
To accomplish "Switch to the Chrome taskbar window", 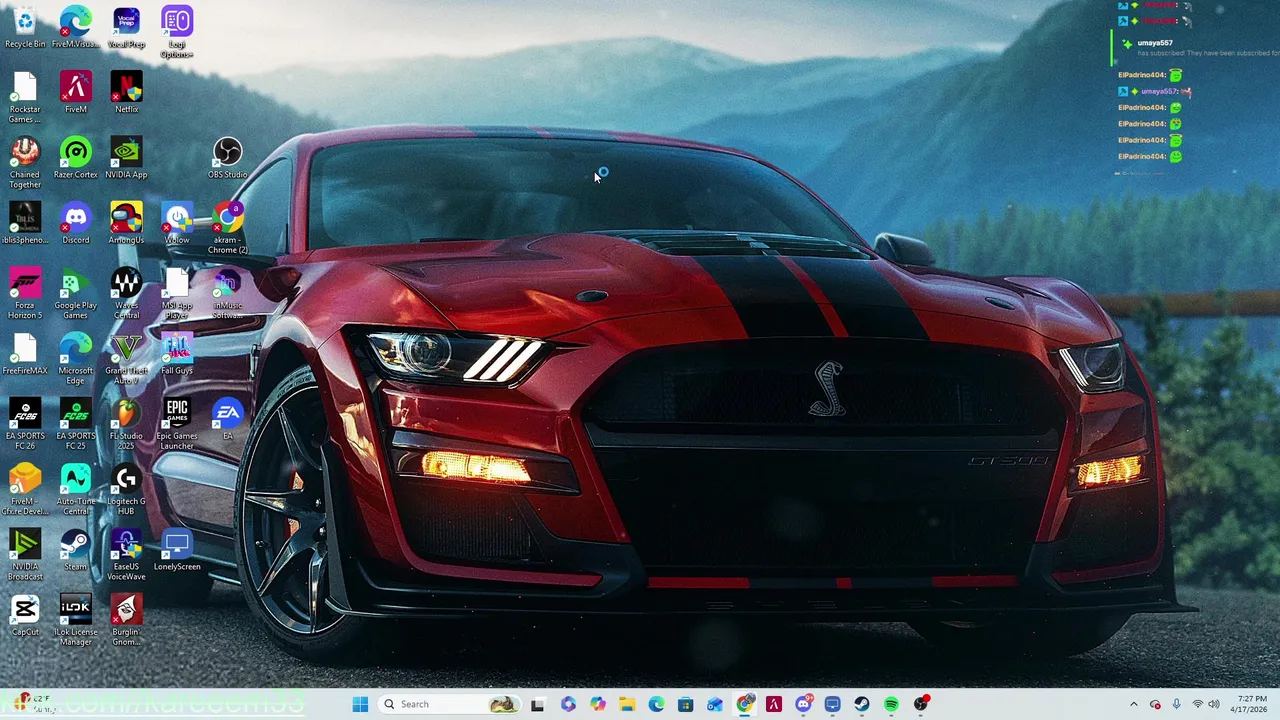I will [x=744, y=704].
